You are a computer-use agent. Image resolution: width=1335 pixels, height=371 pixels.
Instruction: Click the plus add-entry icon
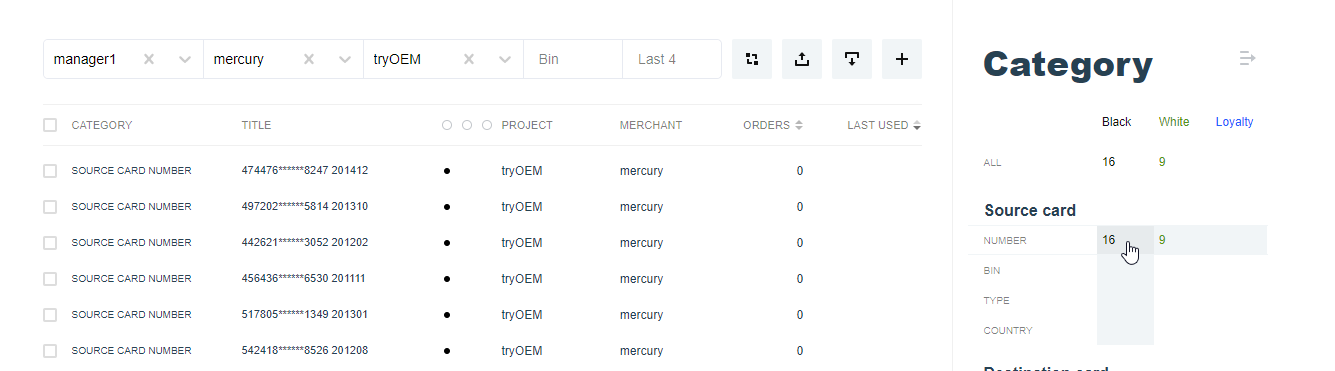[x=902, y=59]
